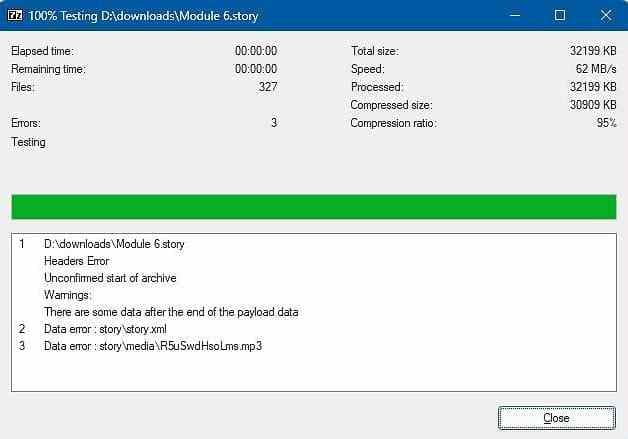Viewport: 628px width, 439px height.
Task: Click the 7z icon in title bar
Action: 15,16
